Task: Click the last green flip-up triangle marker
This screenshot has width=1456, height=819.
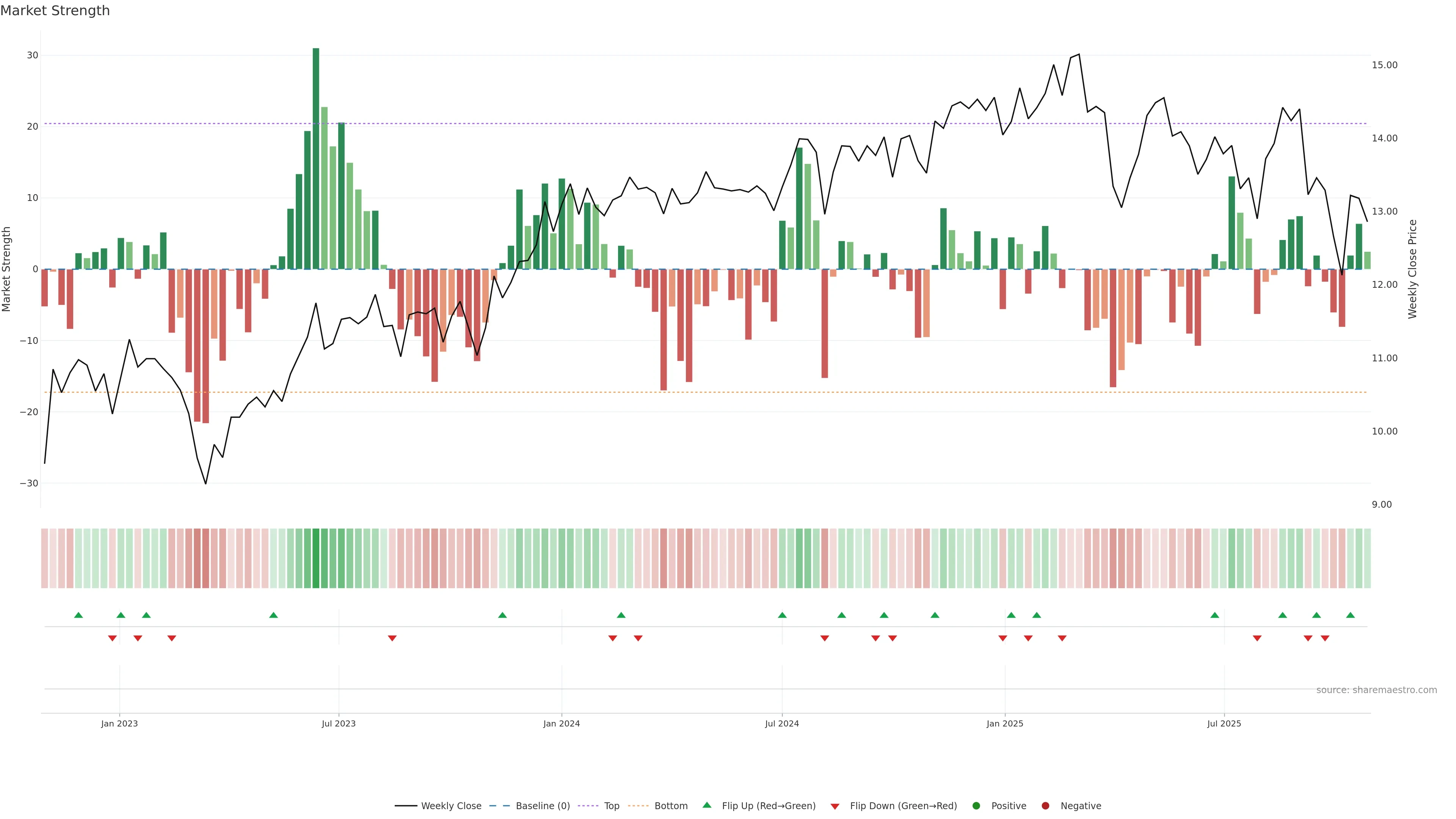Action: (1350, 615)
